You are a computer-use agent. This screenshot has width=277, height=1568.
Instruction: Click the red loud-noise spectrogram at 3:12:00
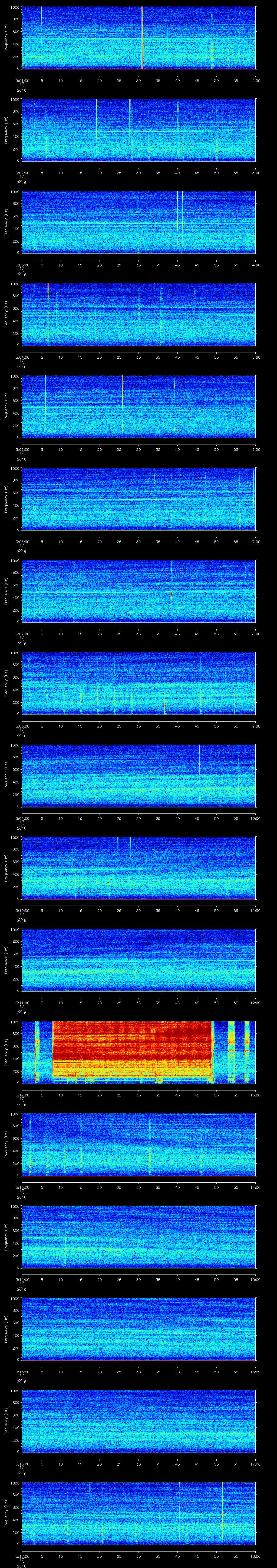(x=139, y=1052)
